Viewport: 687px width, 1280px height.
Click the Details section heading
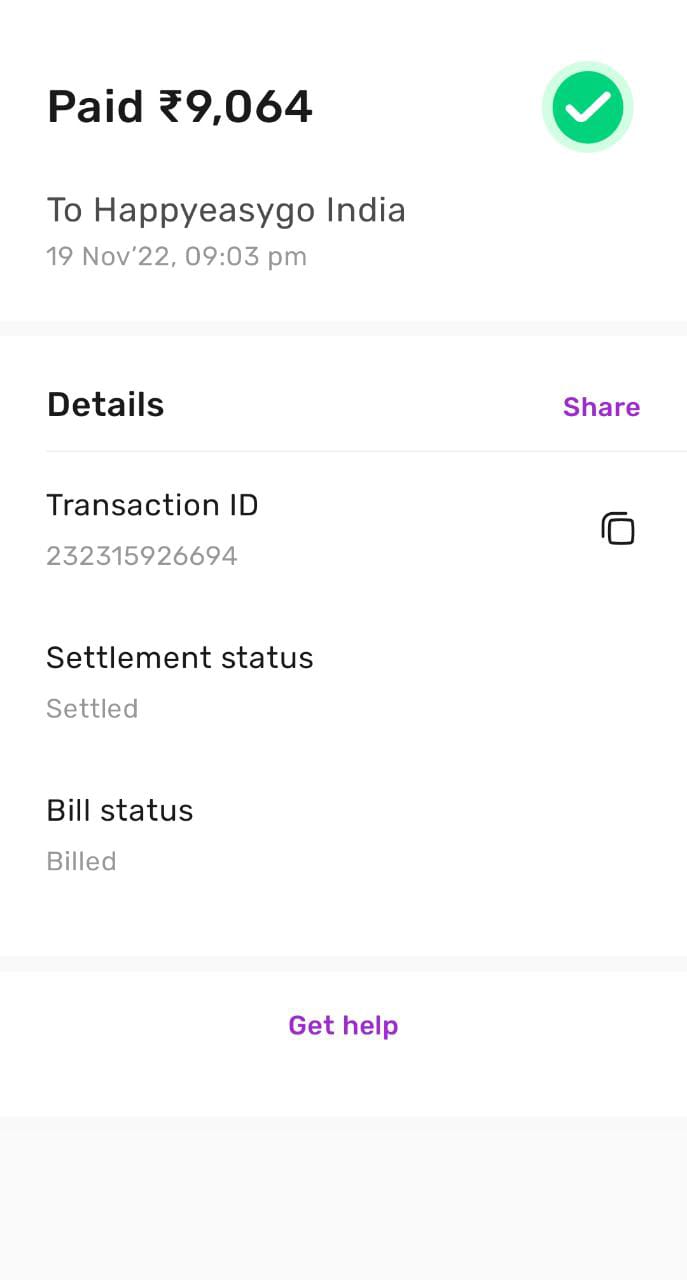[x=105, y=405]
